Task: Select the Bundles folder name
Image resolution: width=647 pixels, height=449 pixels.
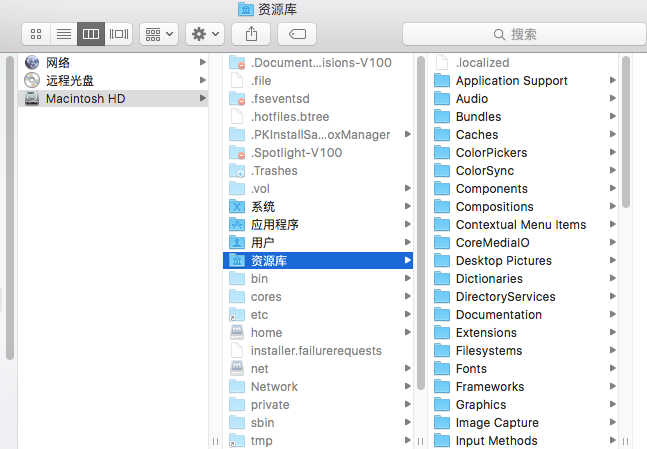Action: [x=478, y=117]
